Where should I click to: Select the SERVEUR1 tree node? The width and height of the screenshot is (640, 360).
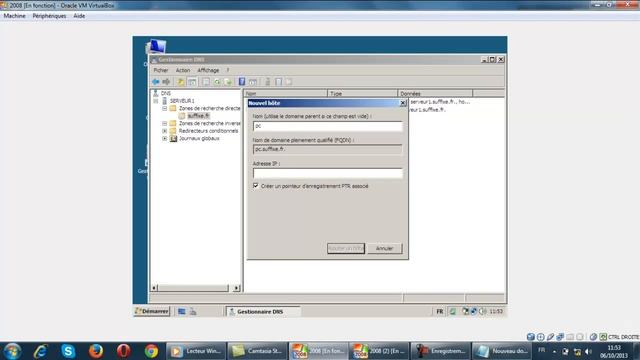[x=182, y=101]
